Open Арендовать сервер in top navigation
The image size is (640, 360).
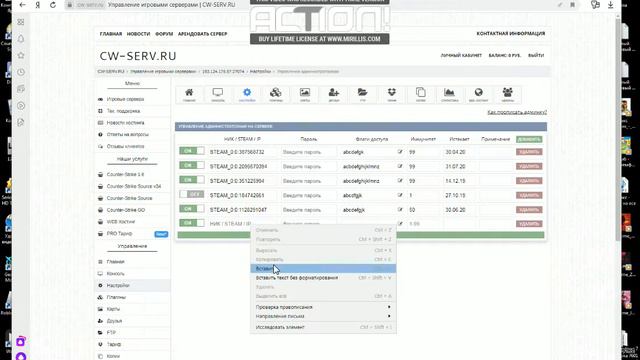click(x=202, y=34)
